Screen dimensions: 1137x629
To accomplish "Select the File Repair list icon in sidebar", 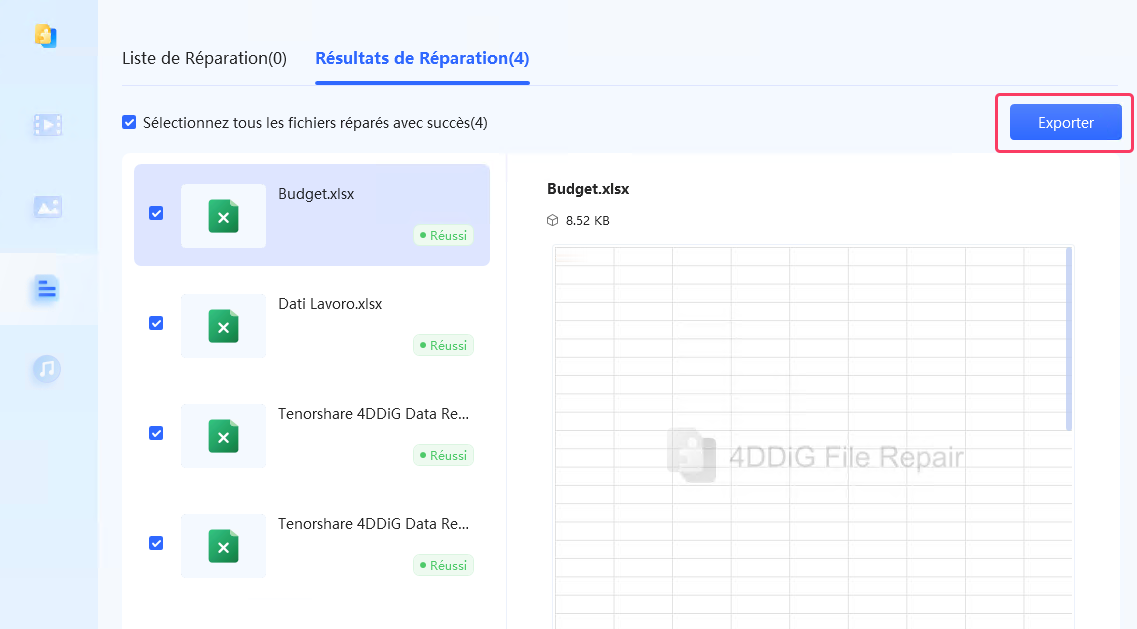I will [x=48, y=288].
